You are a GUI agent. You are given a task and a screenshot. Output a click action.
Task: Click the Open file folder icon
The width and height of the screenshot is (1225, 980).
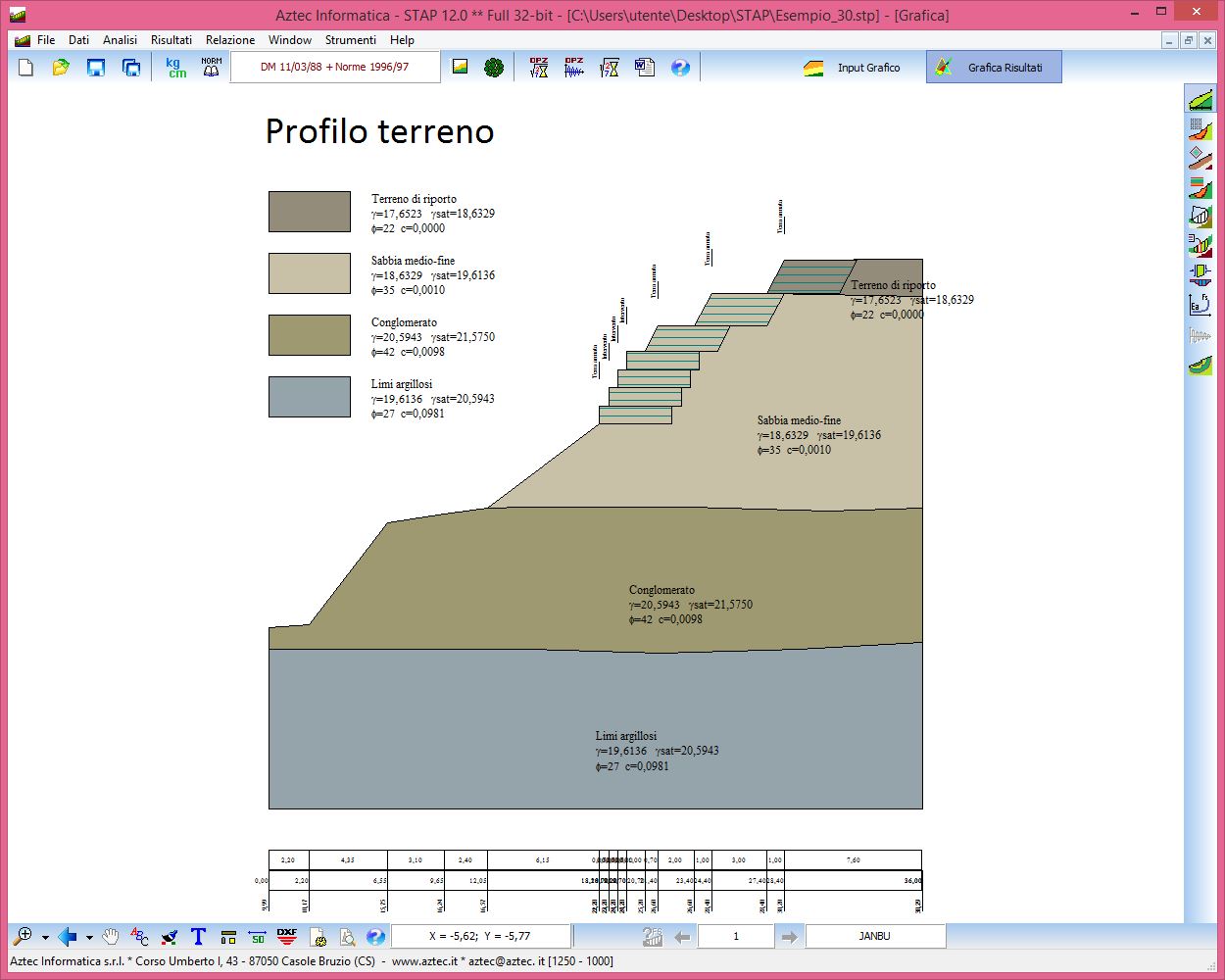coord(61,68)
